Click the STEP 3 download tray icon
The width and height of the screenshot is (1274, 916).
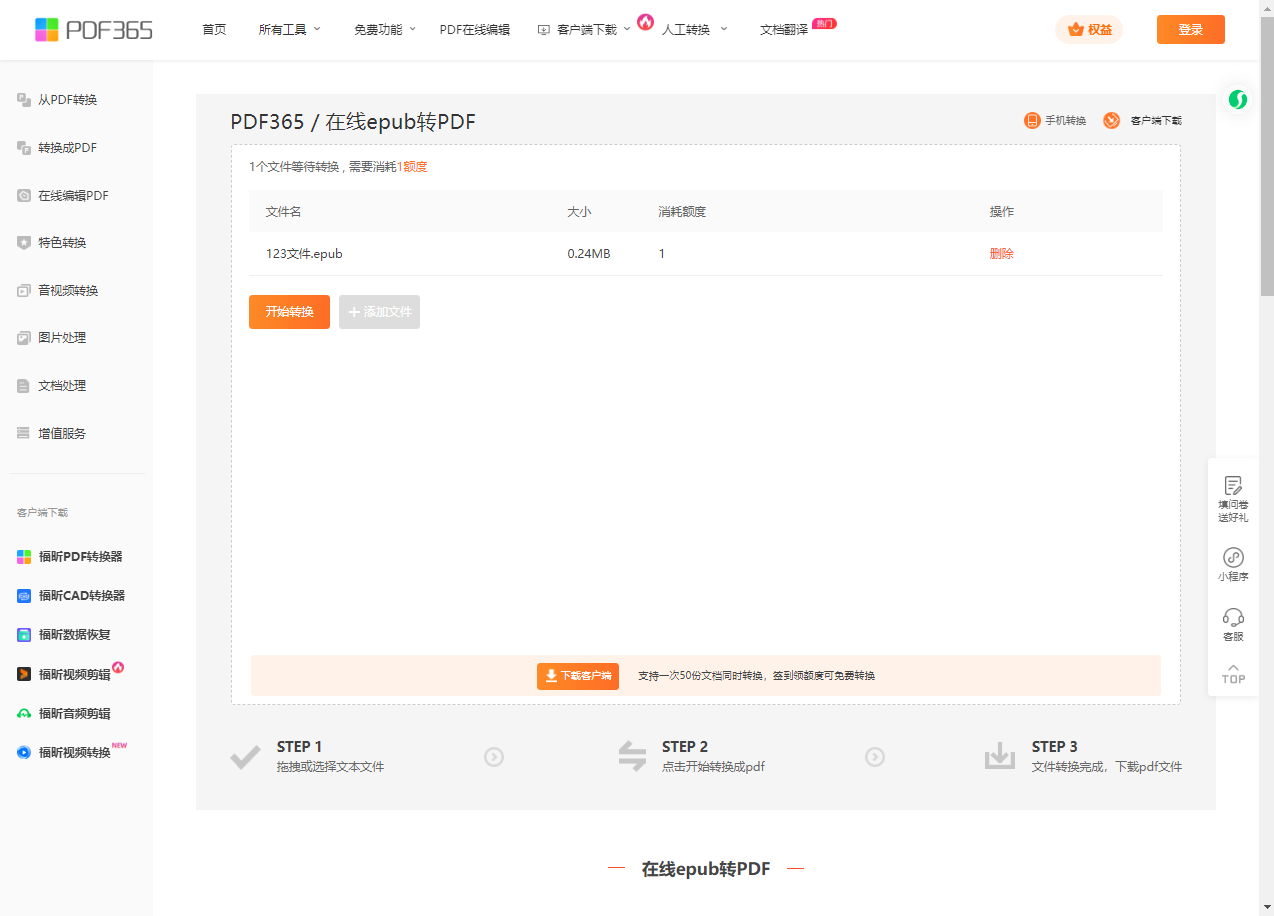tap(1000, 756)
